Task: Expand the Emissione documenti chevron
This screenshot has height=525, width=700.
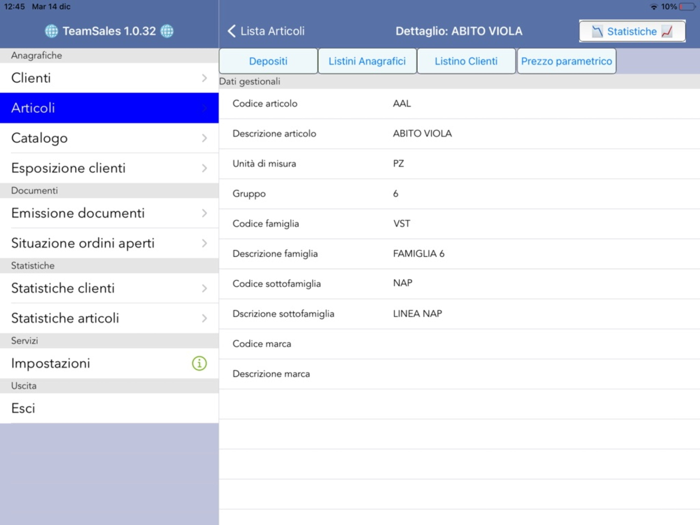Action: point(204,213)
